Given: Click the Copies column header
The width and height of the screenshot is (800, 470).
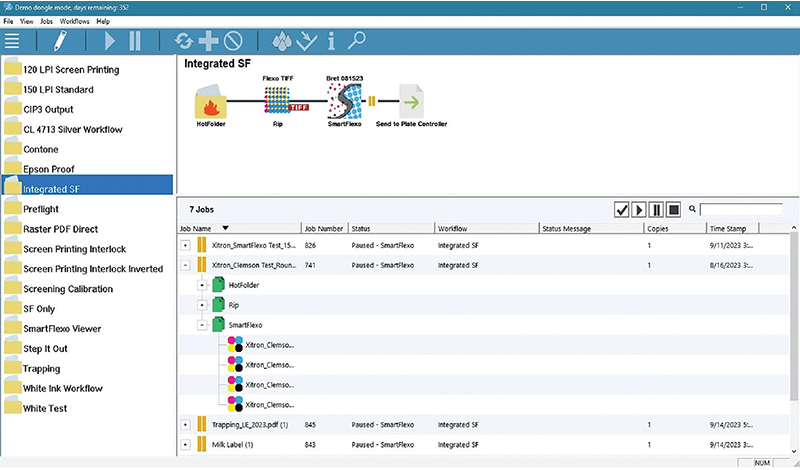Looking at the screenshot, I should click(x=674, y=229).
